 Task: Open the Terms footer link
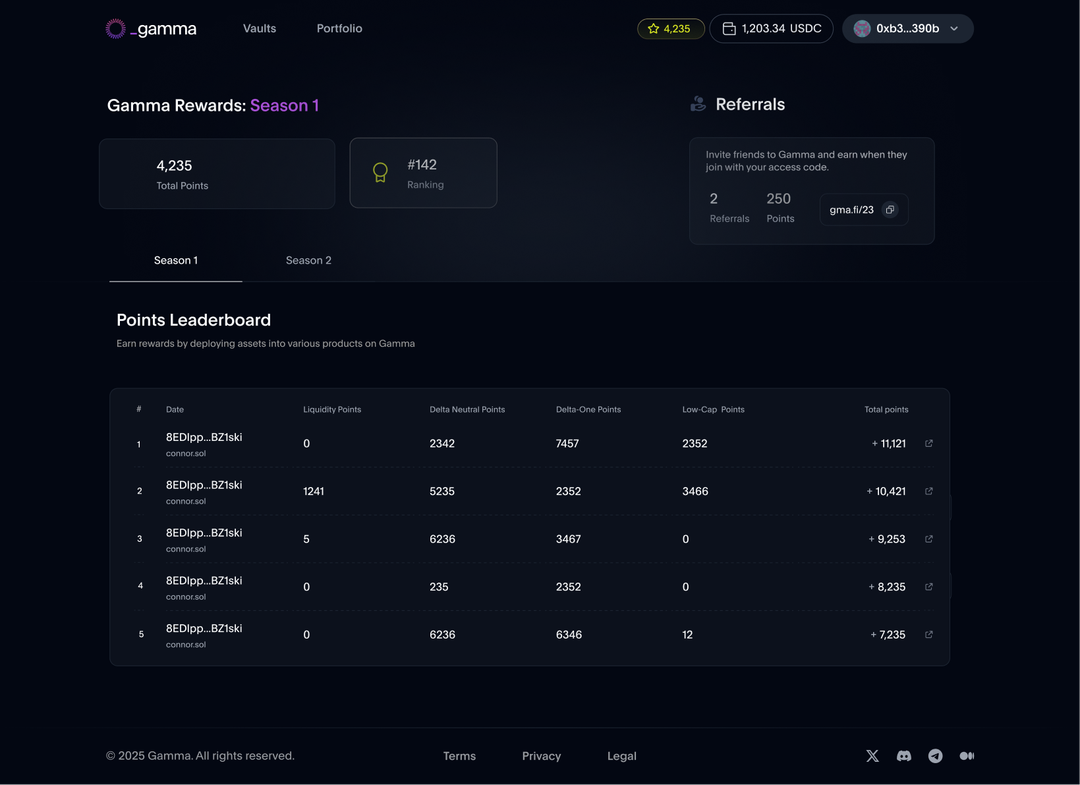click(x=459, y=756)
